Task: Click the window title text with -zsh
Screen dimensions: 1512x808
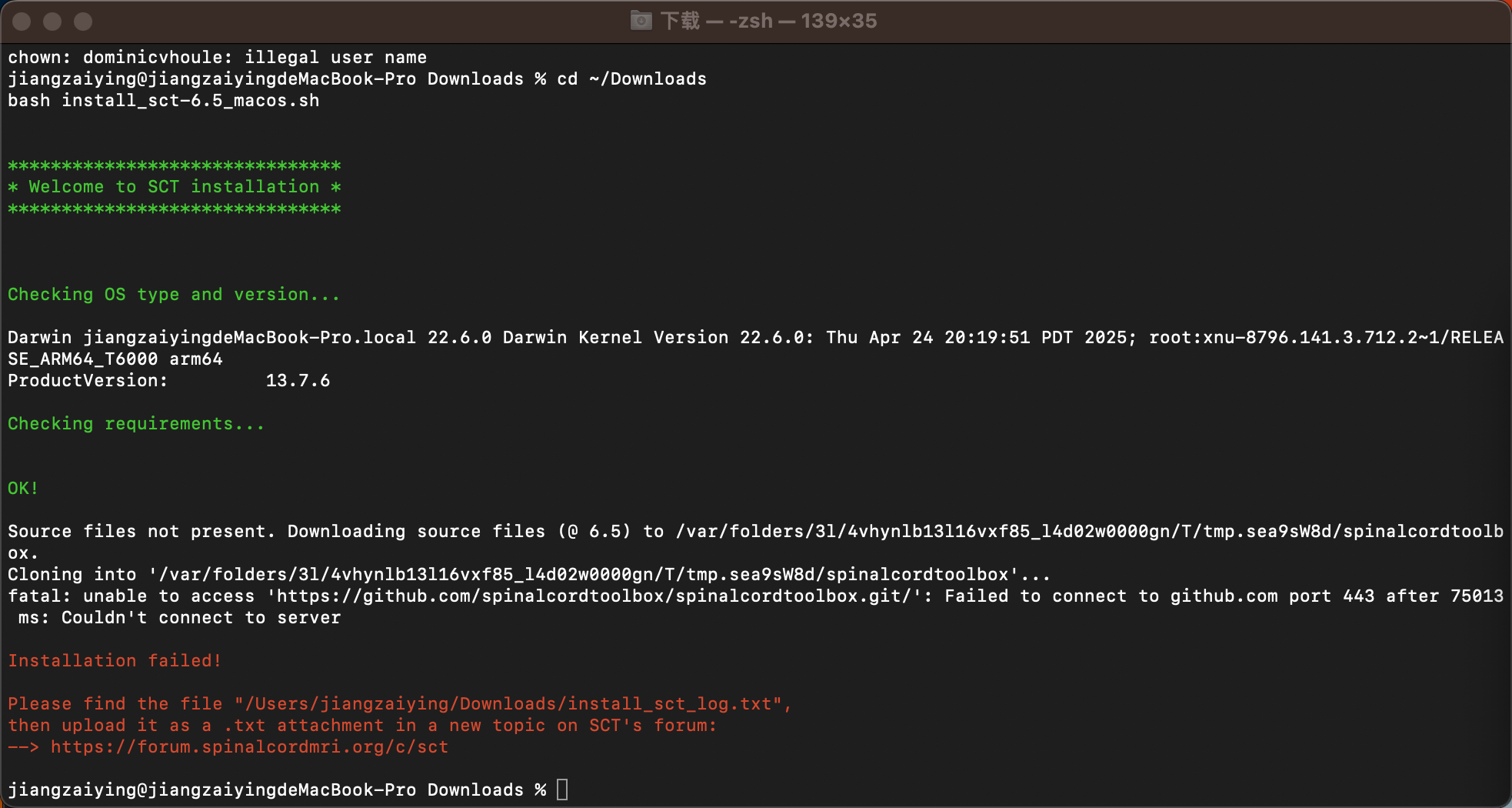Action: pos(768,21)
